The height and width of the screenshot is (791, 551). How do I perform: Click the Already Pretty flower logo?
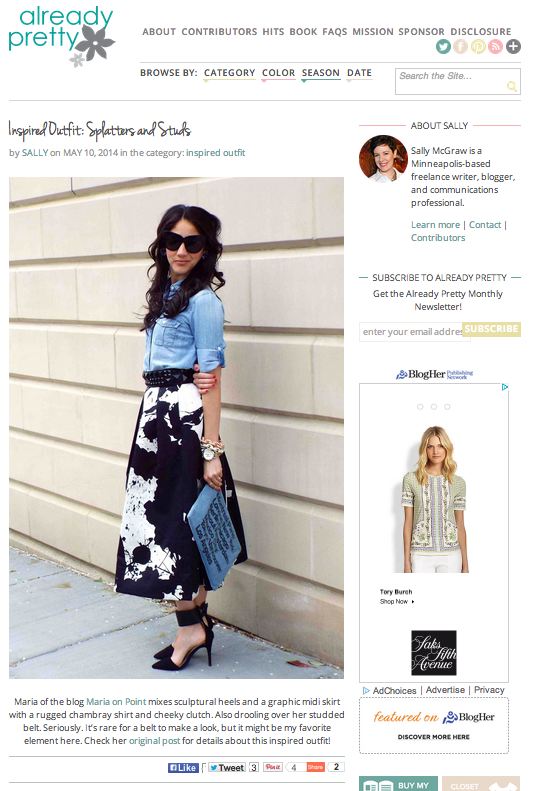(x=62, y=35)
